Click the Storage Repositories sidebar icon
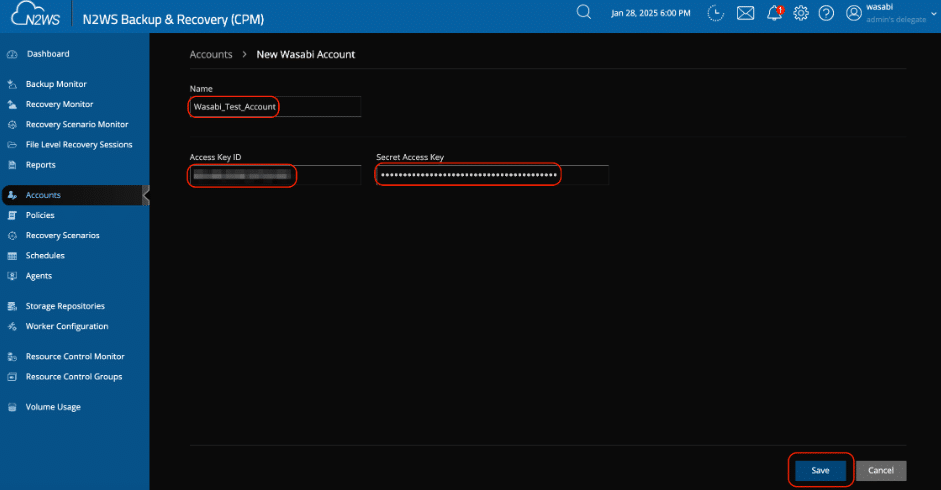Image resolution: width=941 pixels, height=490 pixels. point(12,306)
